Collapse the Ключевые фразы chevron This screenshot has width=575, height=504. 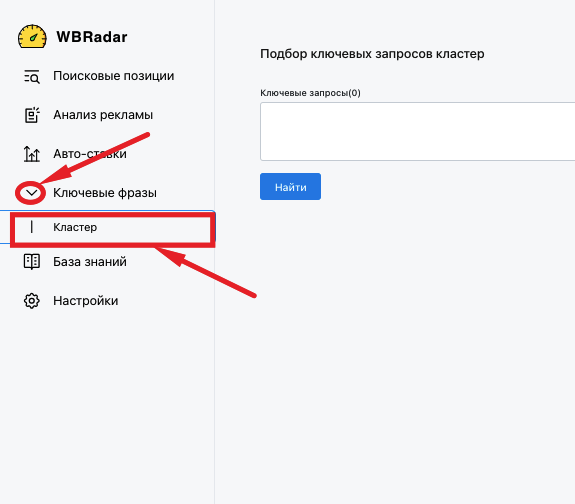(x=32, y=193)
